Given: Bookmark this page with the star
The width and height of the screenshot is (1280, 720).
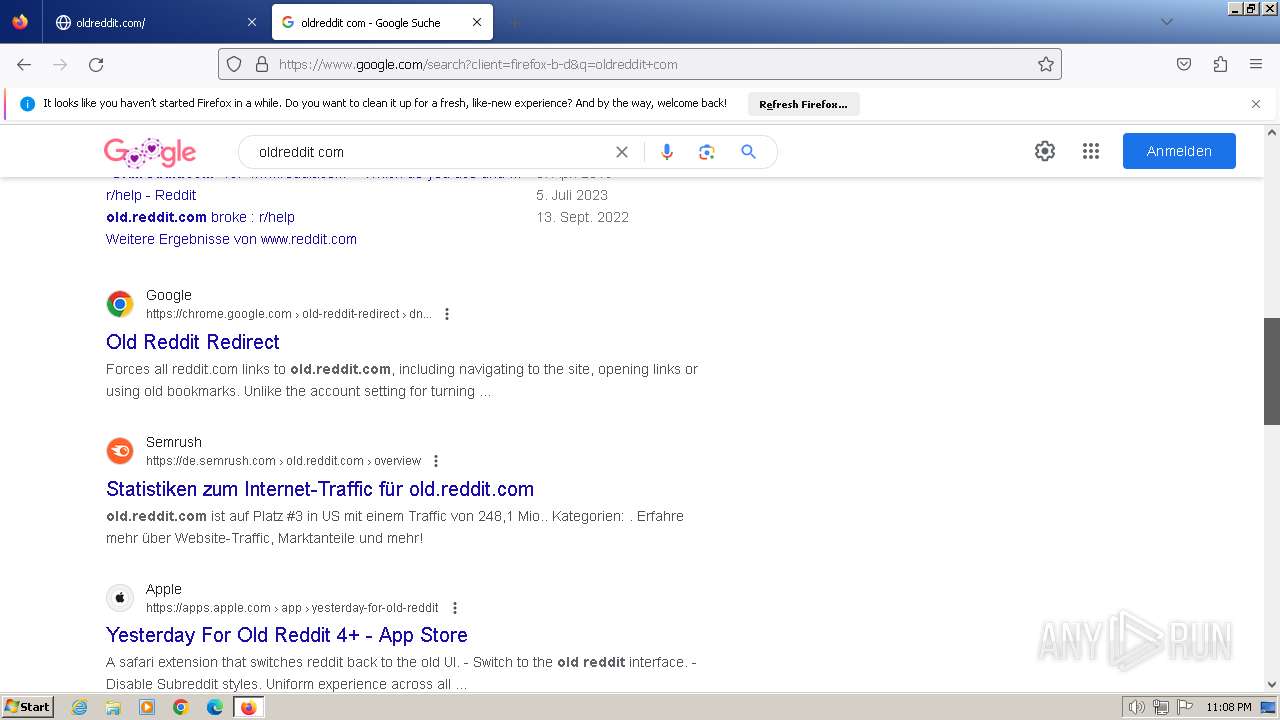Looking at the screenshot, I should coord(1046,64).
